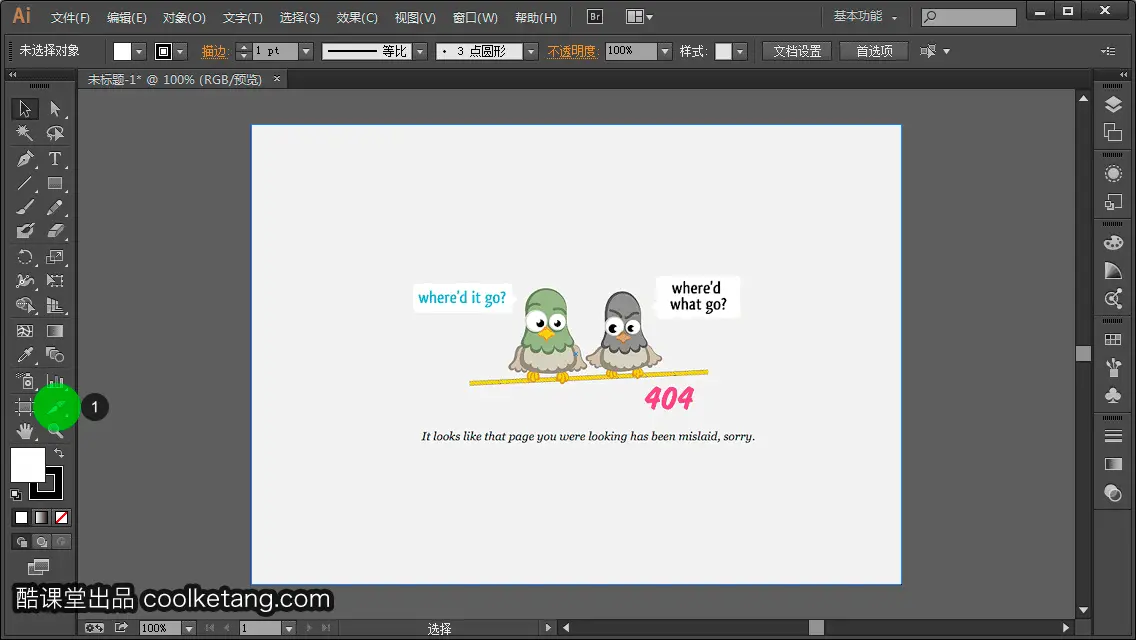1136x640 pixels.
Task: Open the Layers panel icon
Action: pyautogui.click(x=1114, y=105)
